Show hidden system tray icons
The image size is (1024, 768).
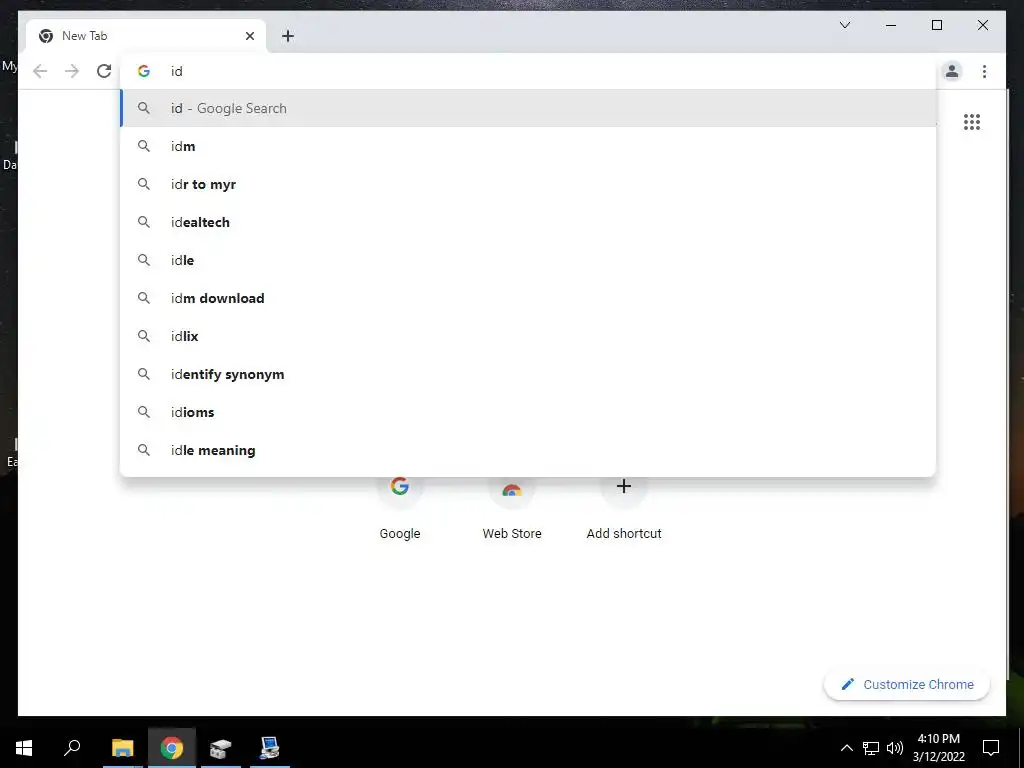(x=846, y=748)
